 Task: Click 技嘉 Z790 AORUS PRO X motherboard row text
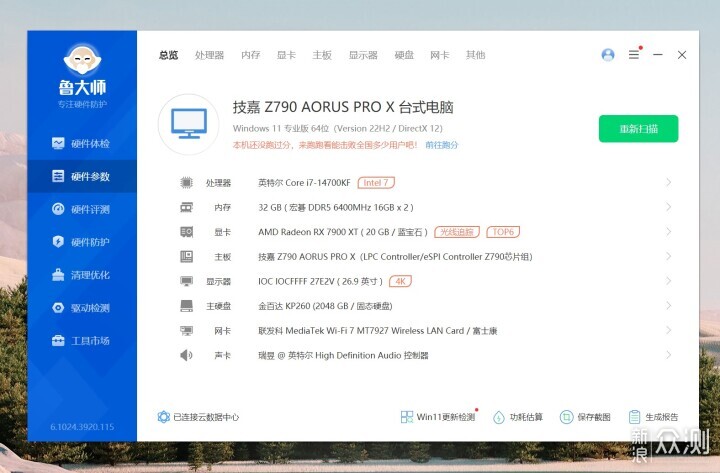pos(395,257)
